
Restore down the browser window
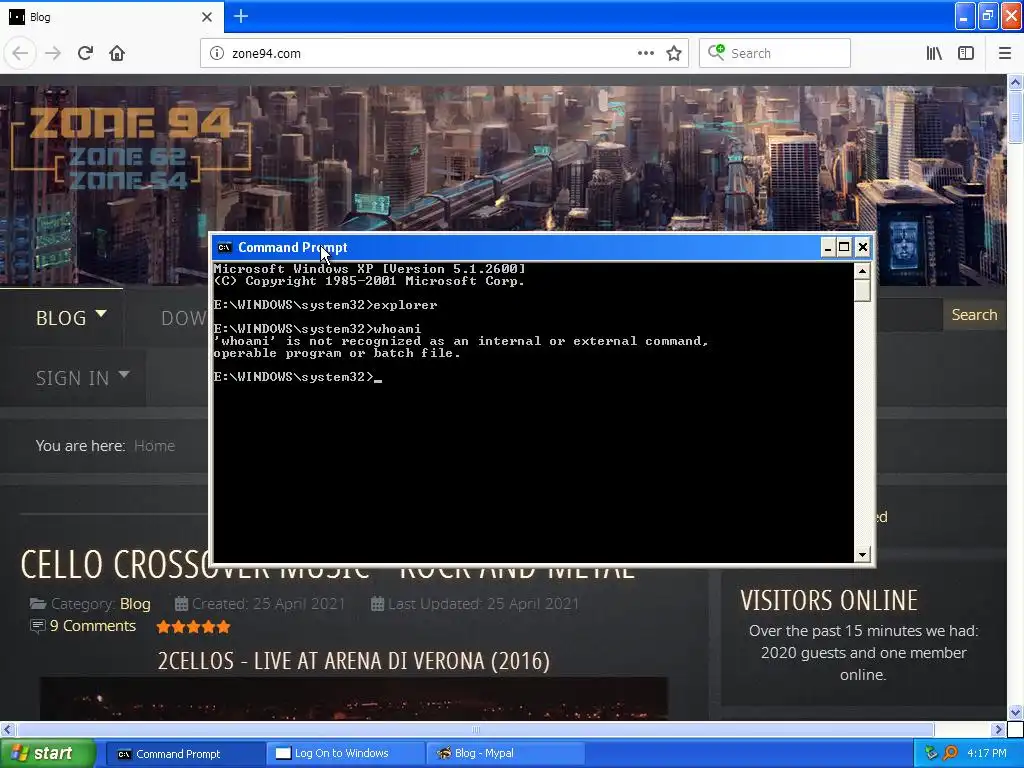[988, 16]
